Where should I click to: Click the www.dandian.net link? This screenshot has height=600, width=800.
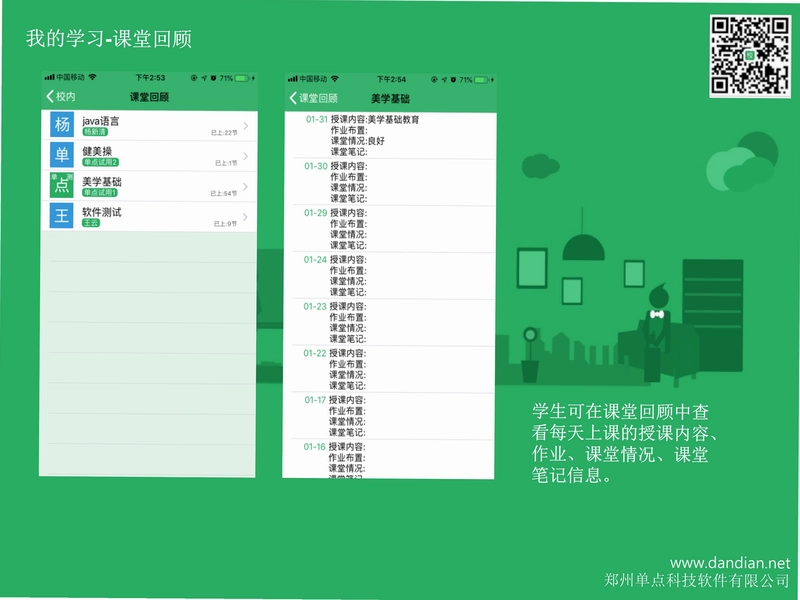pos(730,563)
